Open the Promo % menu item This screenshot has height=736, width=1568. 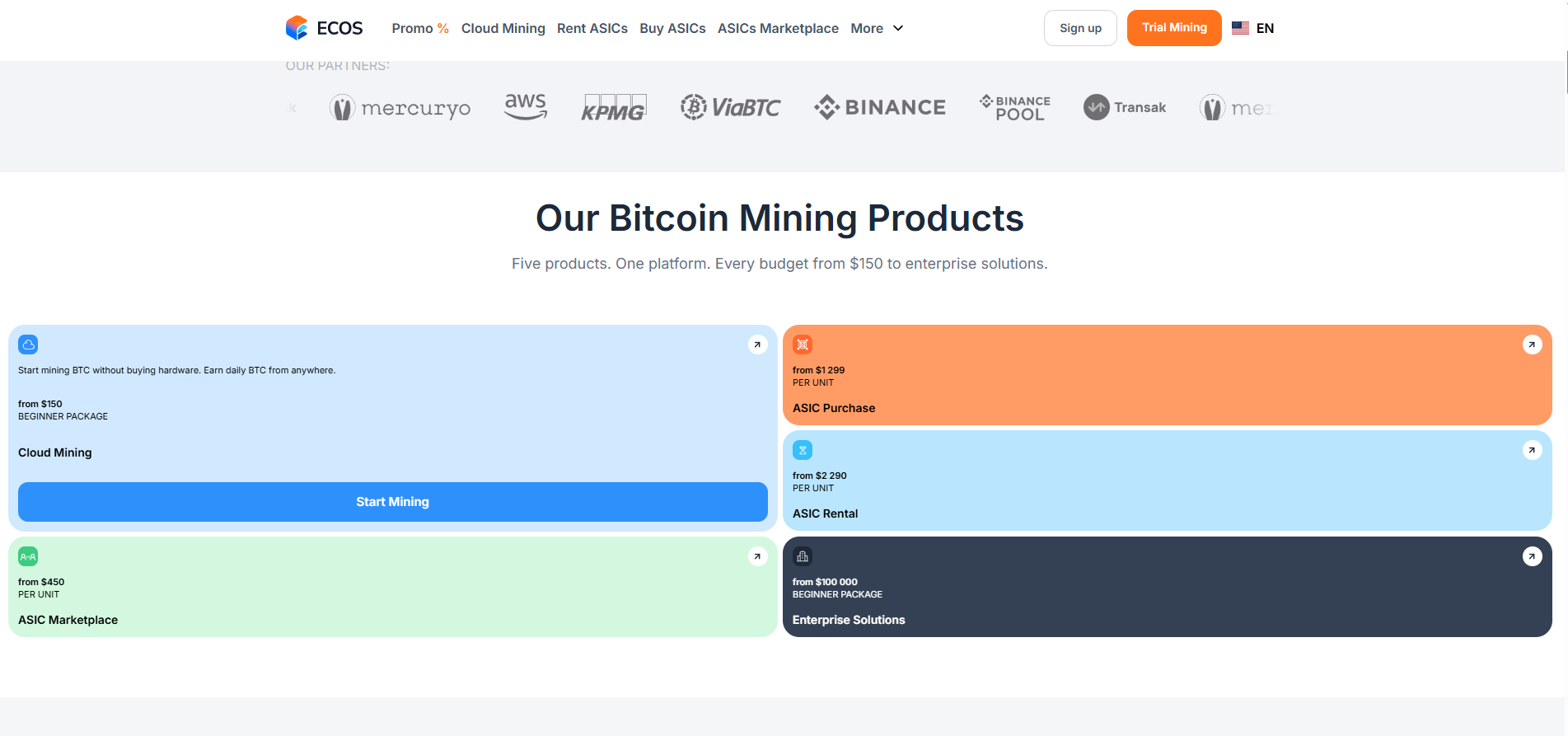[x=419, y=28]
